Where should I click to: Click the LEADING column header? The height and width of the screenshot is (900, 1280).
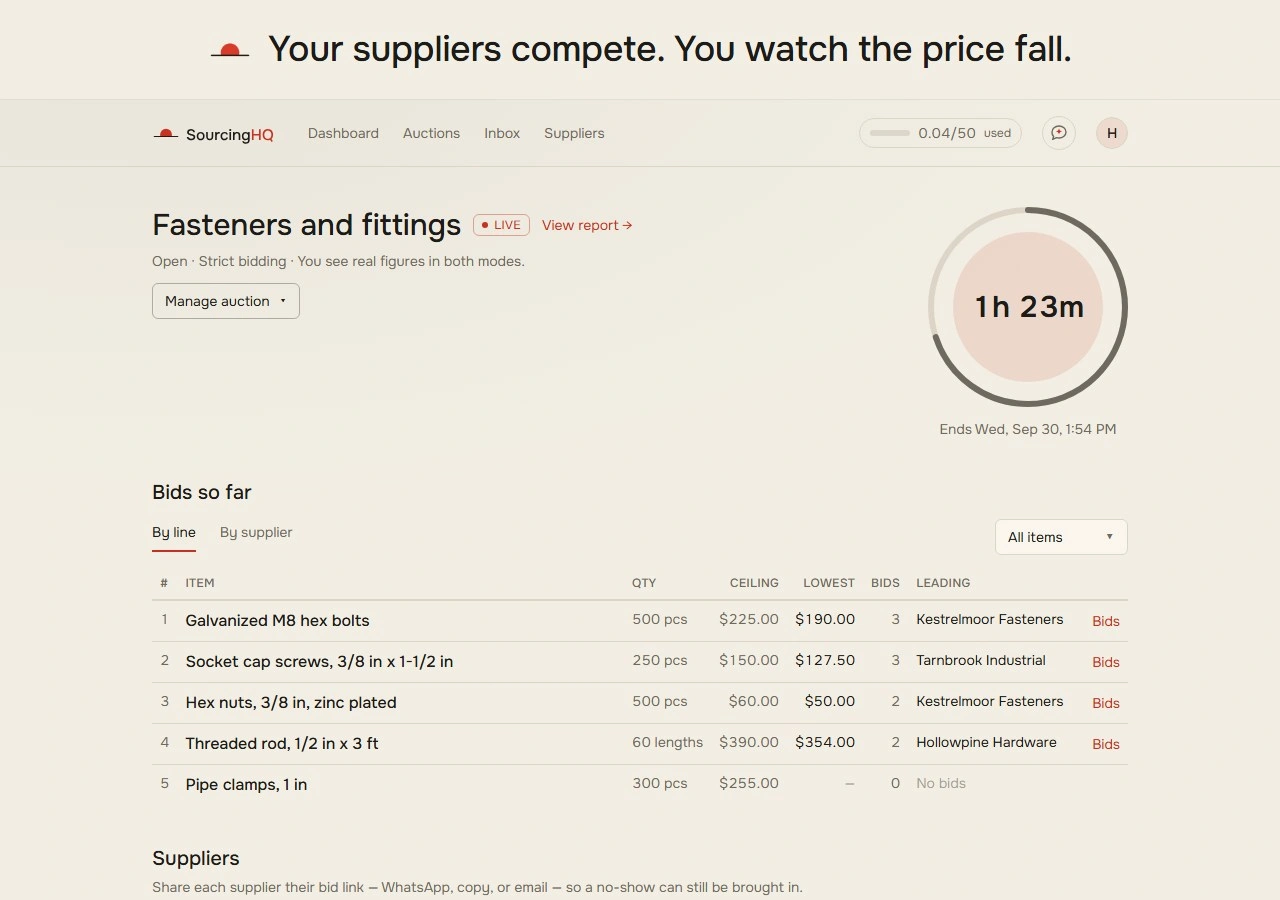click(x=943, y=583)
